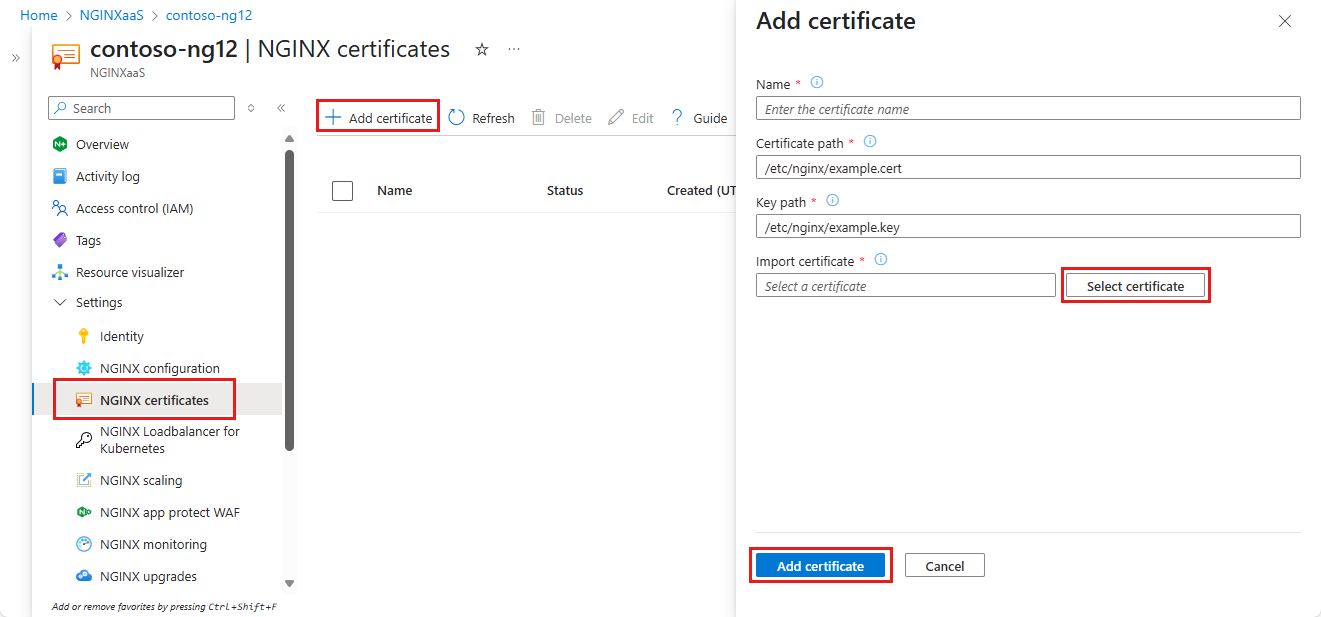Select NGINX configuration in Settings
Screen dimensions: 1321x617
pyautogui.click(x=160, y=368)
